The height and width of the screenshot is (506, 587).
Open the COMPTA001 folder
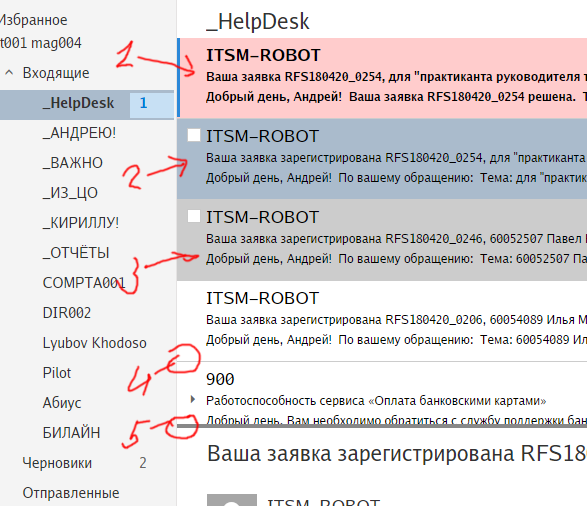click(84, 283)
